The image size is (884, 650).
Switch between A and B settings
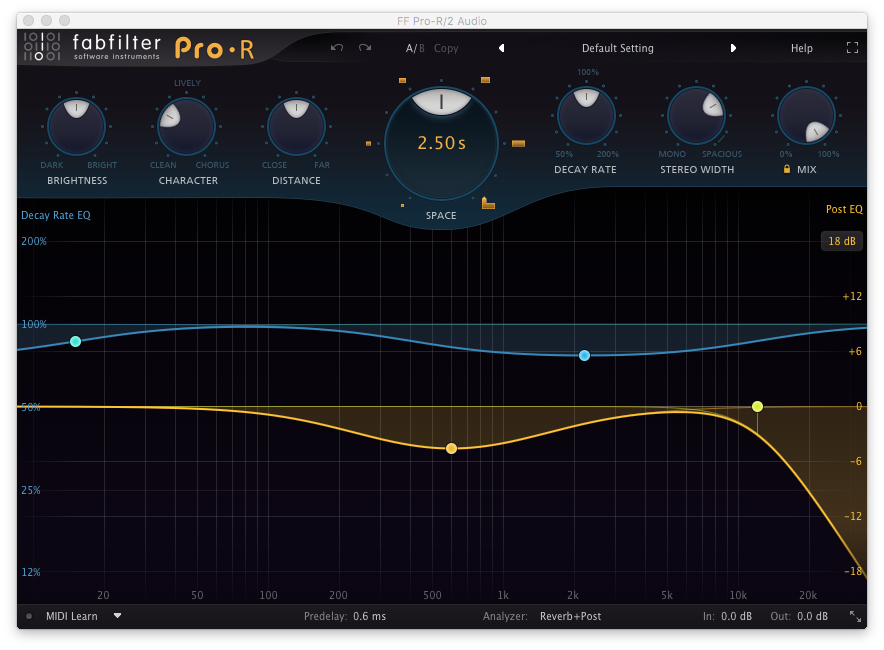tap(414, 47)
